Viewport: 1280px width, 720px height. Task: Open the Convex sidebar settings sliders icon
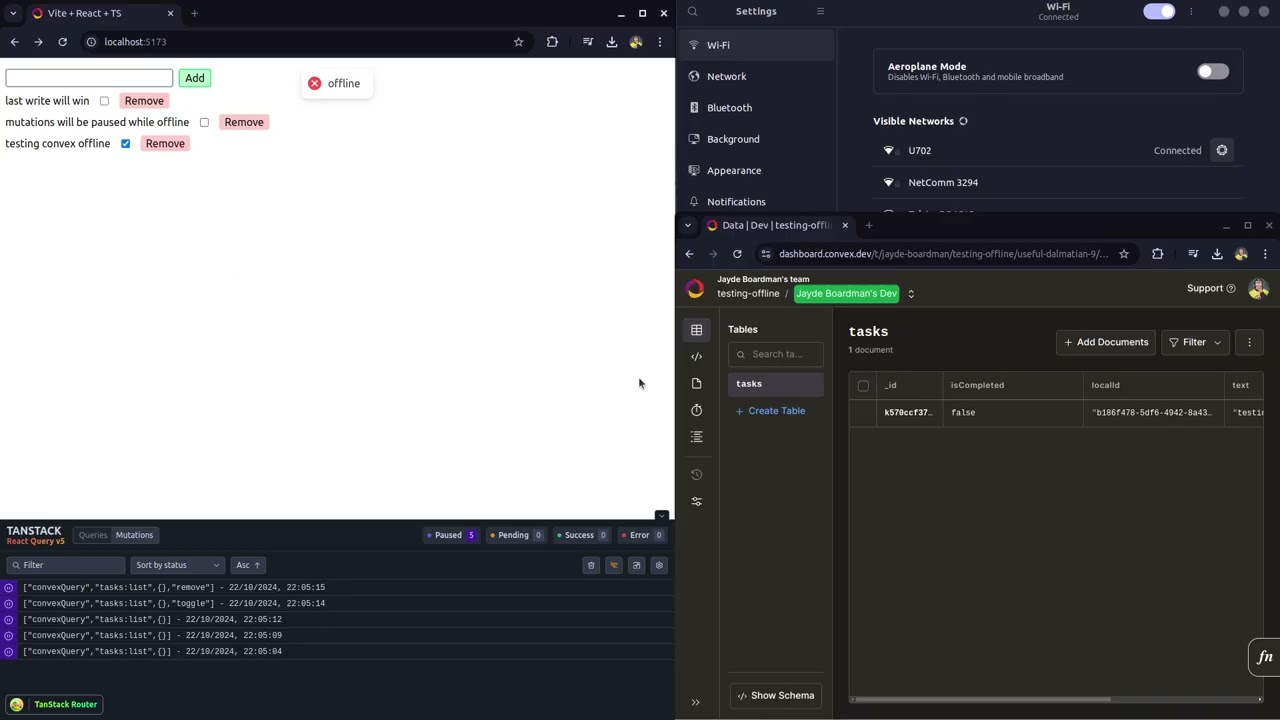[697, 502]
